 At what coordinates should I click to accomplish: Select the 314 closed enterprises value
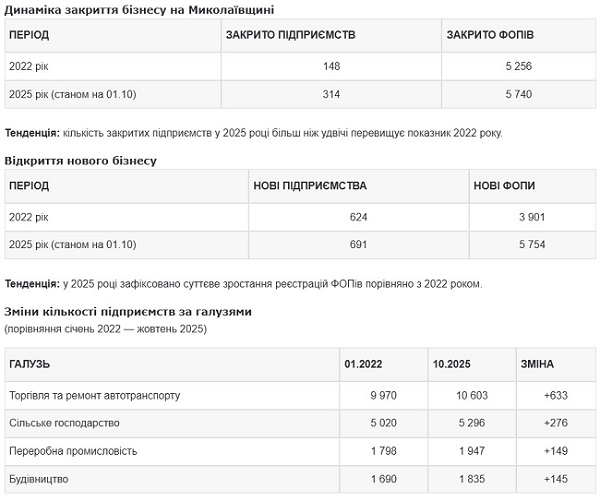332,94
